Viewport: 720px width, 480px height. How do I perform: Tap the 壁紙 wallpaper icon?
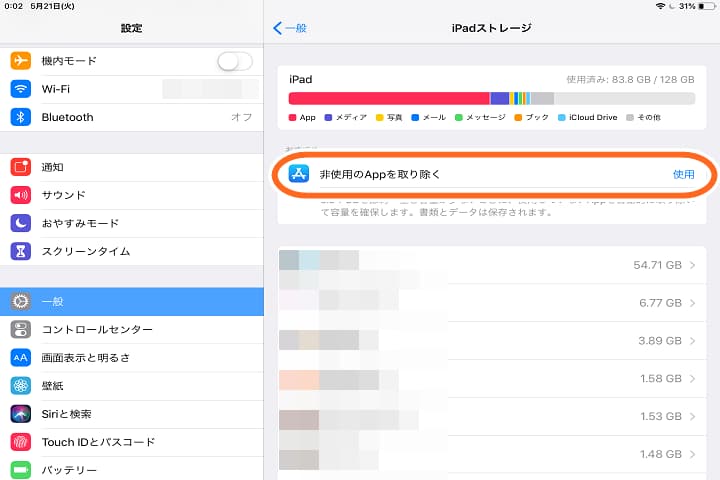(x=21, y=386)
